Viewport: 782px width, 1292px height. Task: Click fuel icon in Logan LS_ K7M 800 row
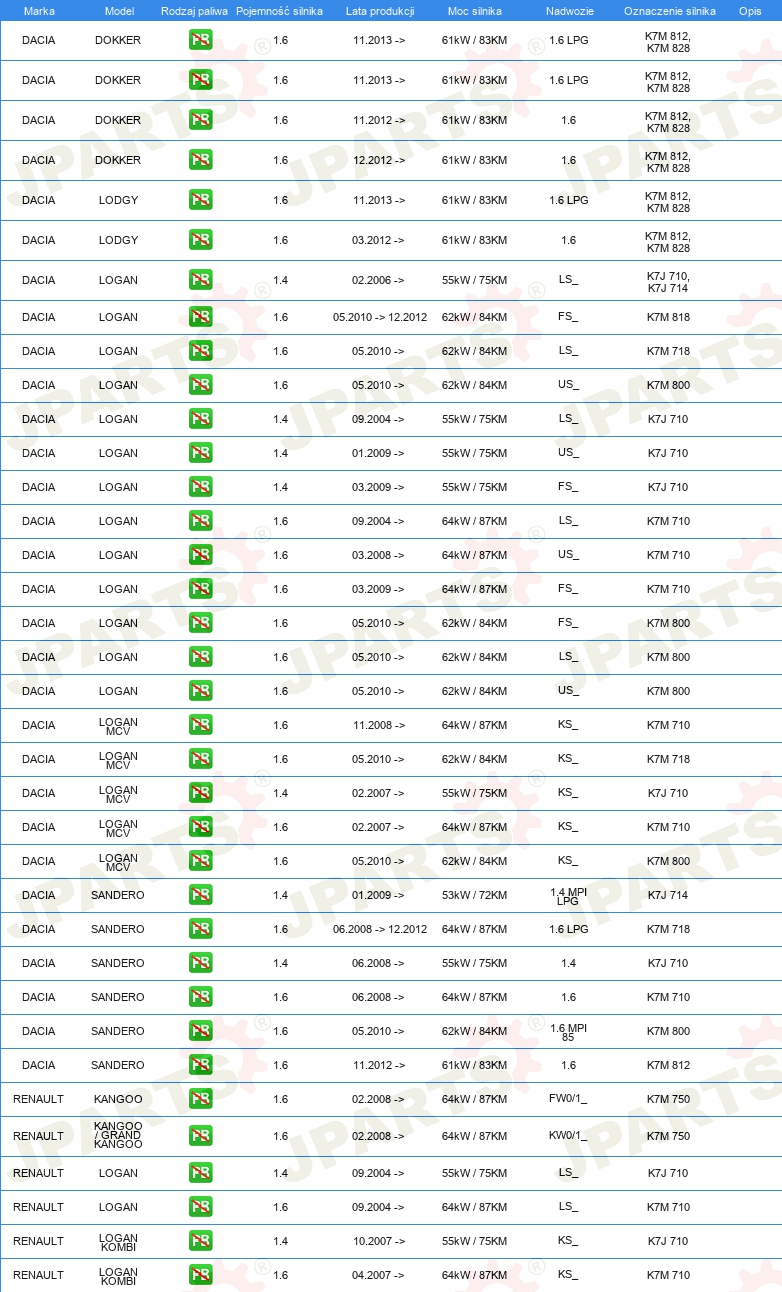pyautogui.click(x=200, y=657)
